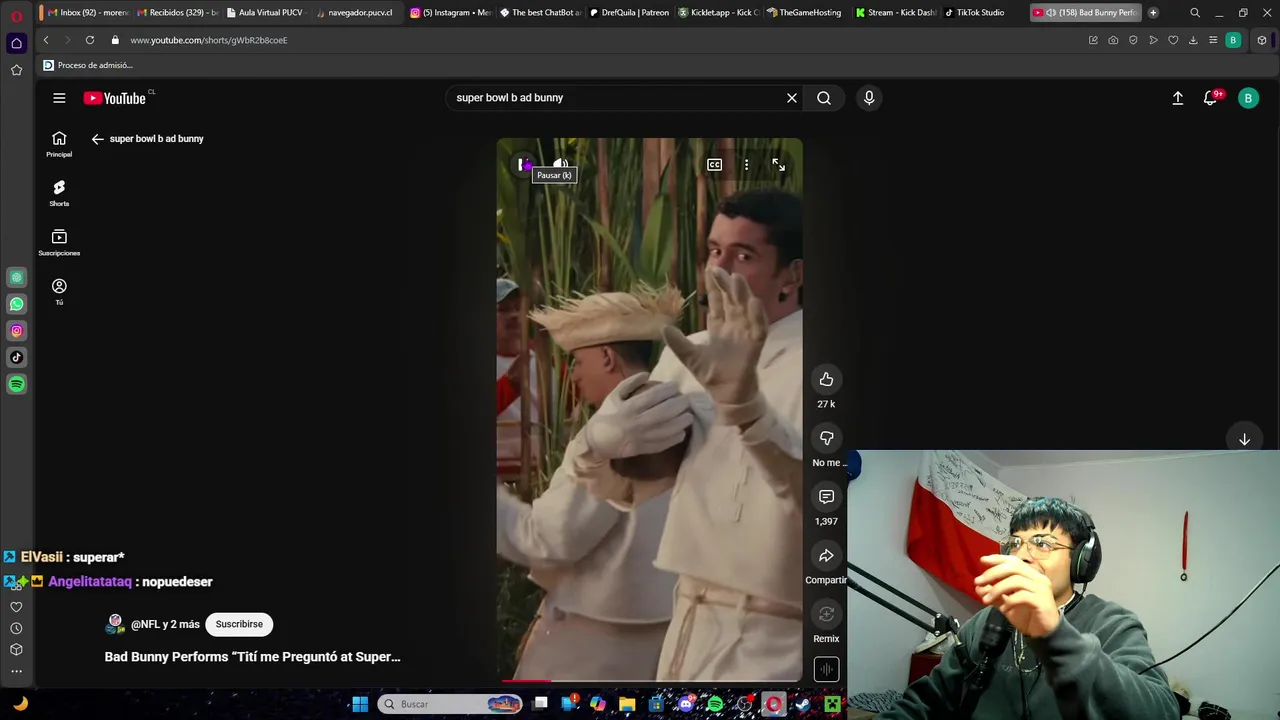
Task: Switch to the Inbox (92) Gmail tab
Action: pyautogui.click(x=88, y=13)
